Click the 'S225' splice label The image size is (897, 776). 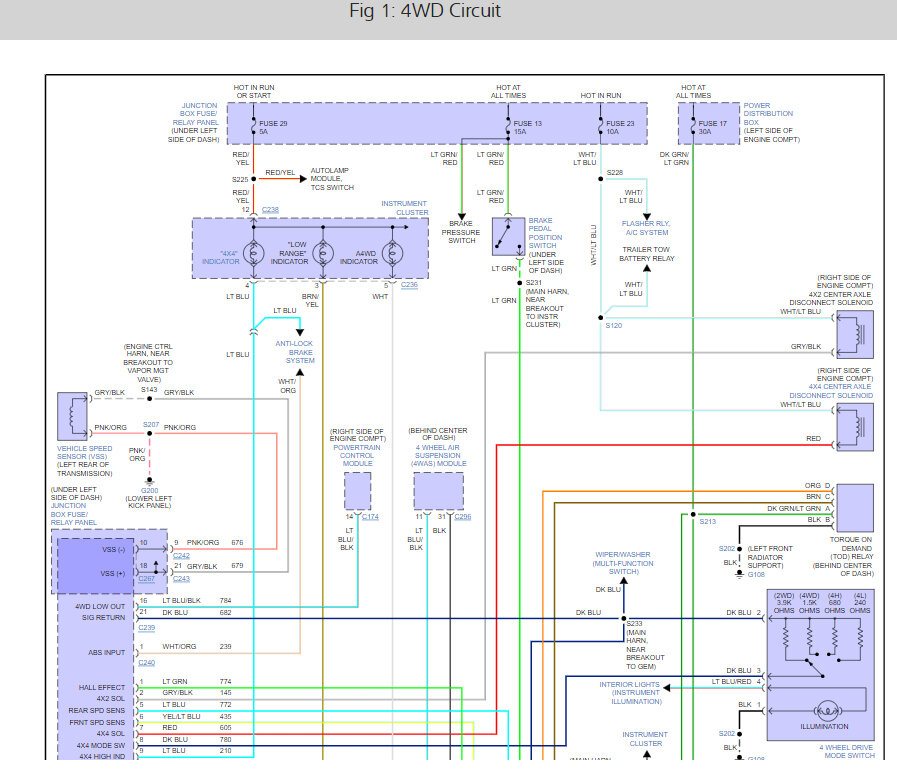pos(240,180)
